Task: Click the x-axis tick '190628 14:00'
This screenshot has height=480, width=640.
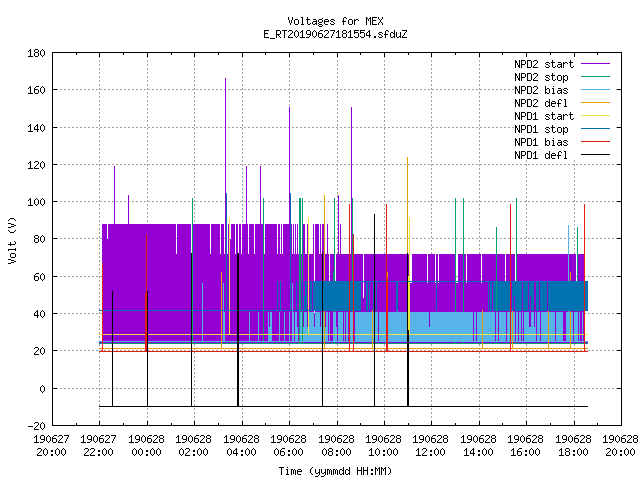Action: 478,446
